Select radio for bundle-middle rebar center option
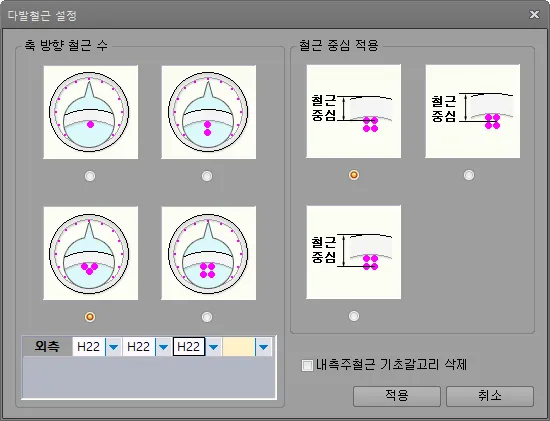Image resolution: width=550 pixels, height=421 pixels. point(469,175)
